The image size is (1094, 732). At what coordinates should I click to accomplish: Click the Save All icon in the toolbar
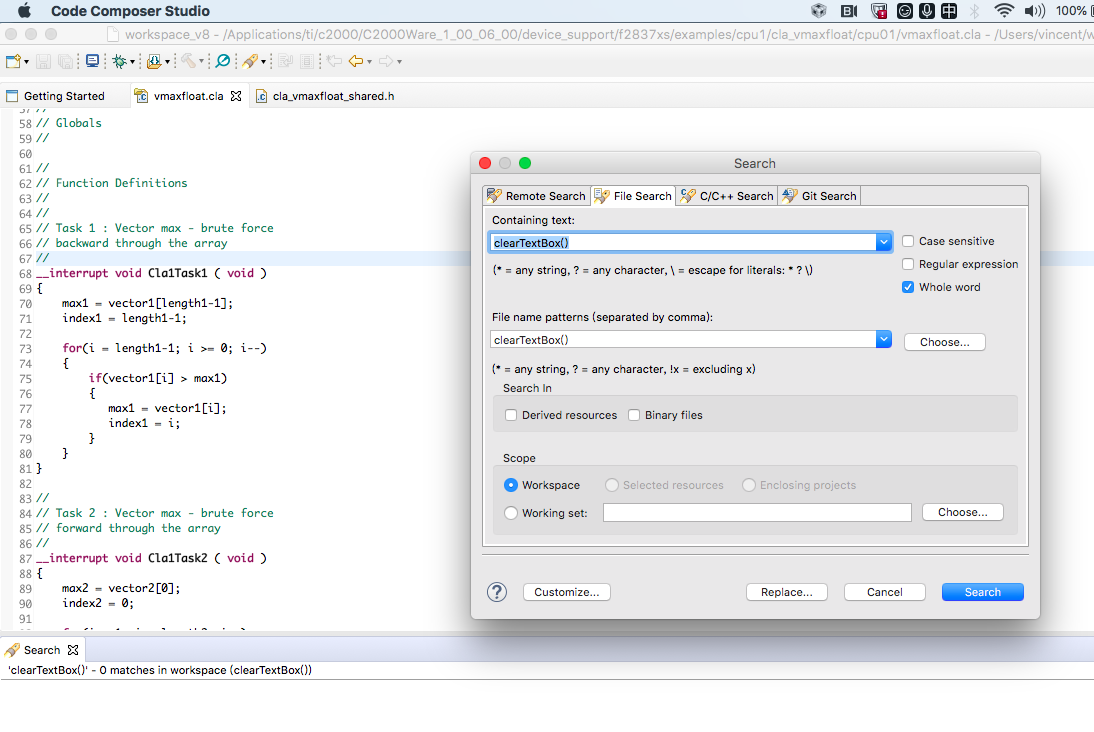click(66, 61)
